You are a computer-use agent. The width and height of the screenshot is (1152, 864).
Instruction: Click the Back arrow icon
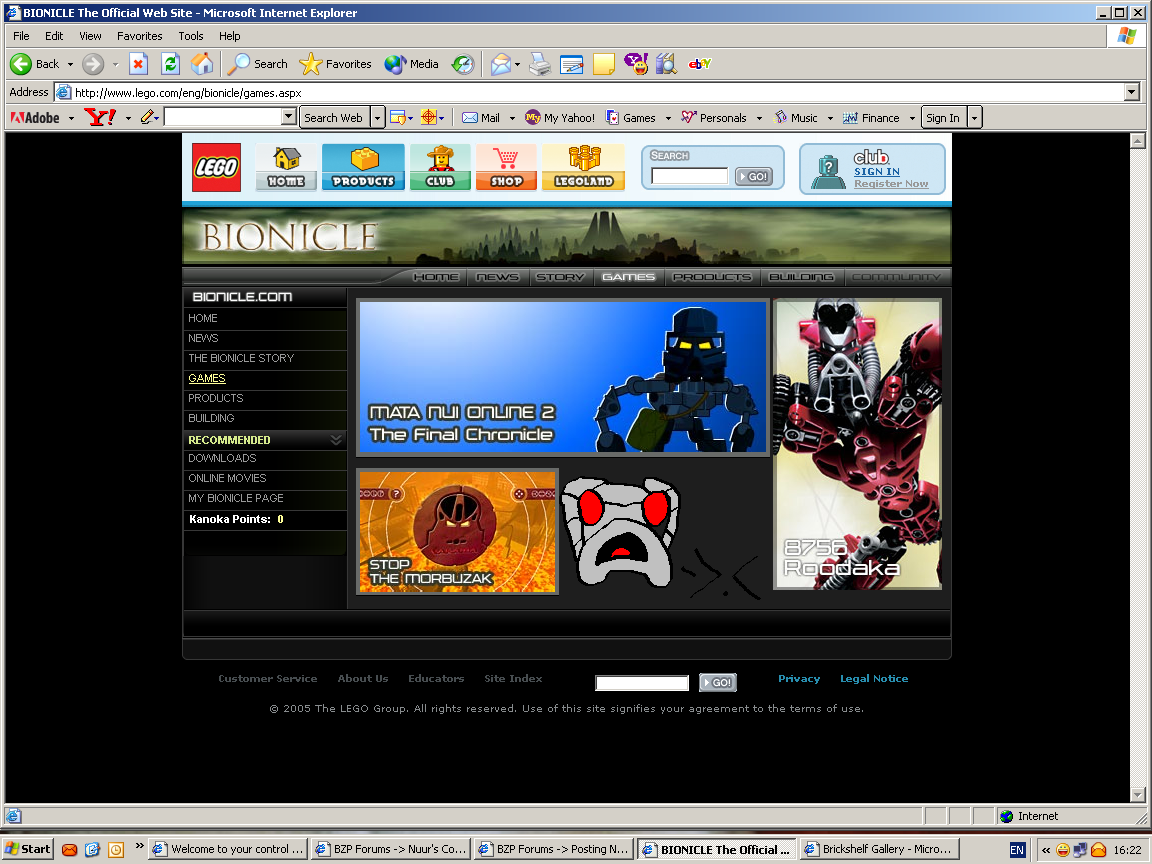21,64
